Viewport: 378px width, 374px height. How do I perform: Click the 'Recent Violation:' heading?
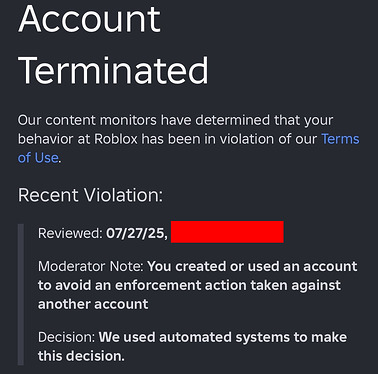point(90,195)
